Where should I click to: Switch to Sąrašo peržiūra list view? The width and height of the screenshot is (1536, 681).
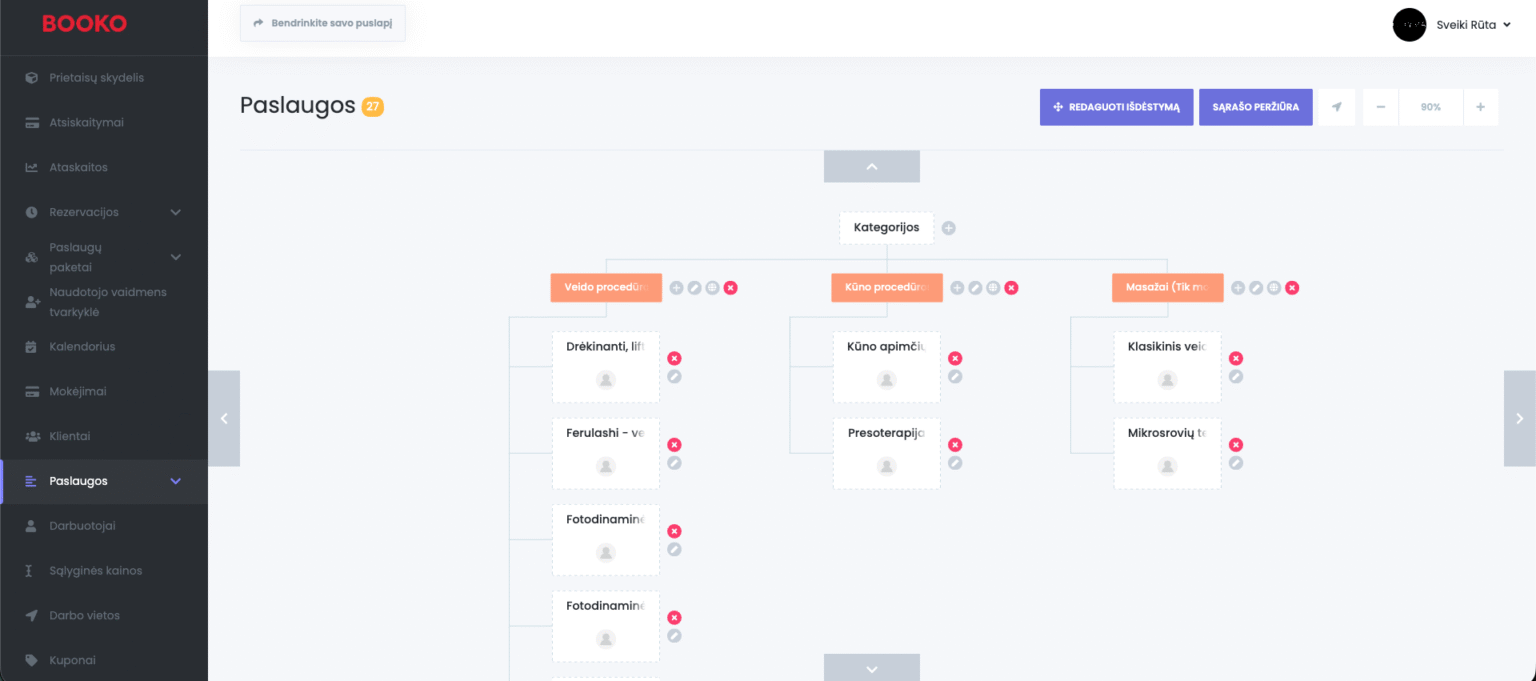pos(1255,107)
